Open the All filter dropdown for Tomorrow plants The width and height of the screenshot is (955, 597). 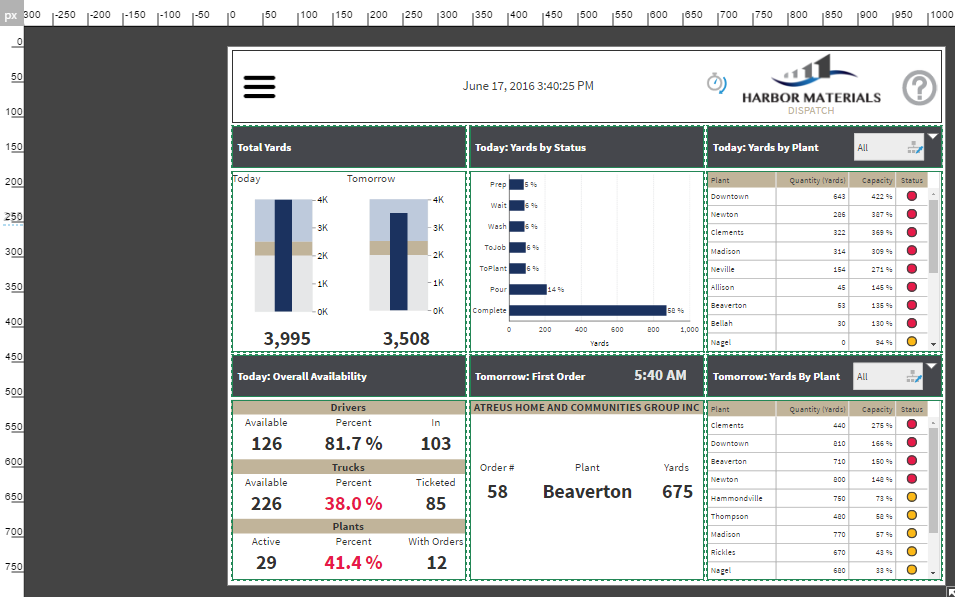coord(888,376)
